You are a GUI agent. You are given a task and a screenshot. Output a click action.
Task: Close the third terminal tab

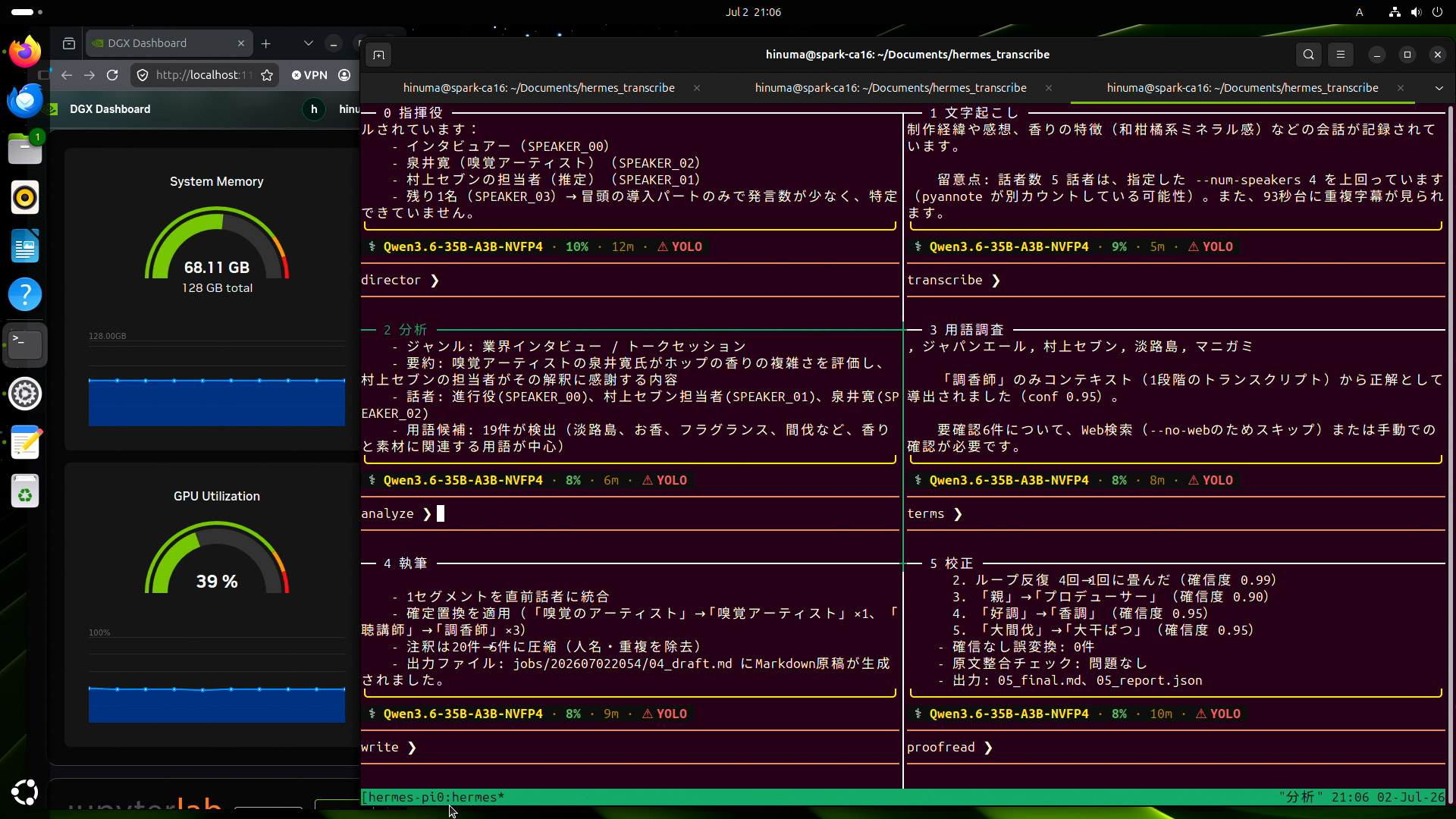point(1401,88)
